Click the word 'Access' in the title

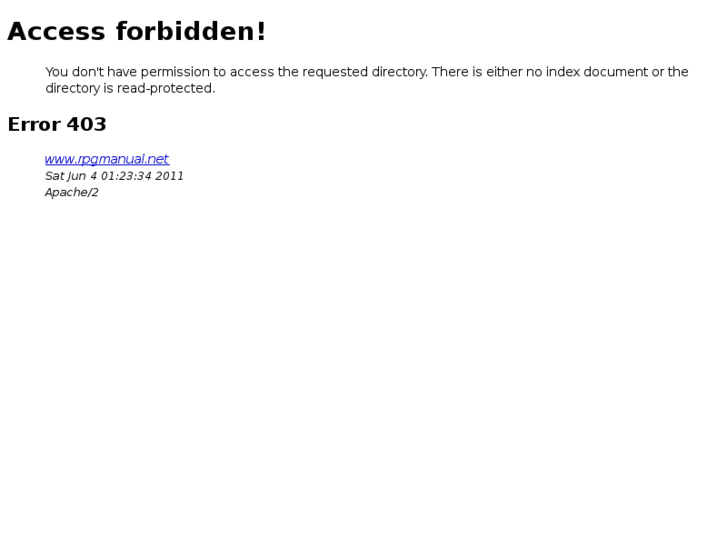[x=56, y=32]
